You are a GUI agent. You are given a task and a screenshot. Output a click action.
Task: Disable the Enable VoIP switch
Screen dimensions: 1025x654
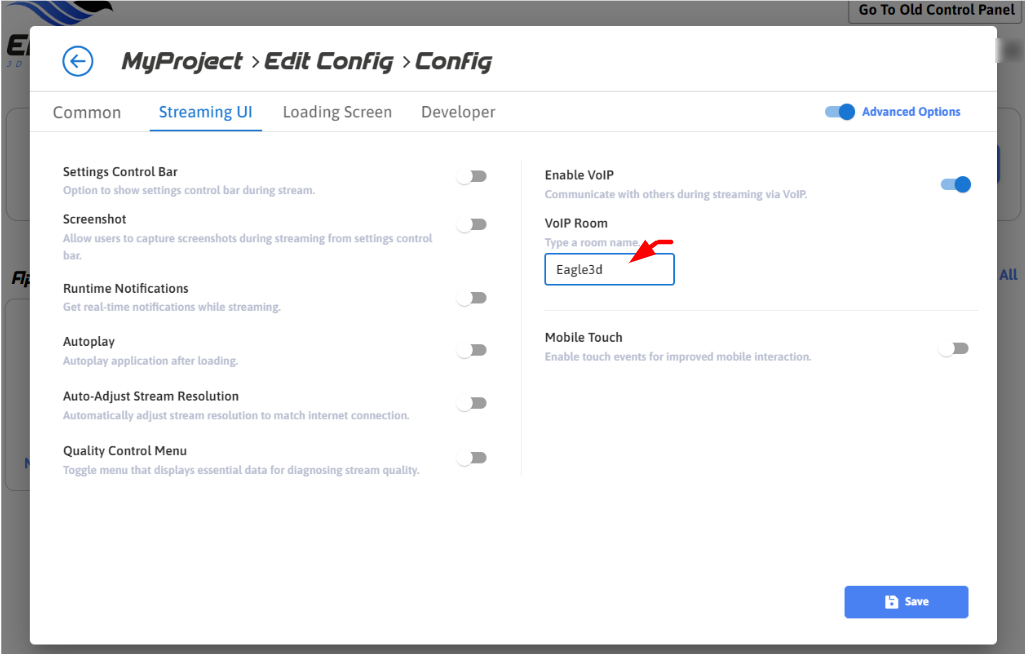pos(955,184)
